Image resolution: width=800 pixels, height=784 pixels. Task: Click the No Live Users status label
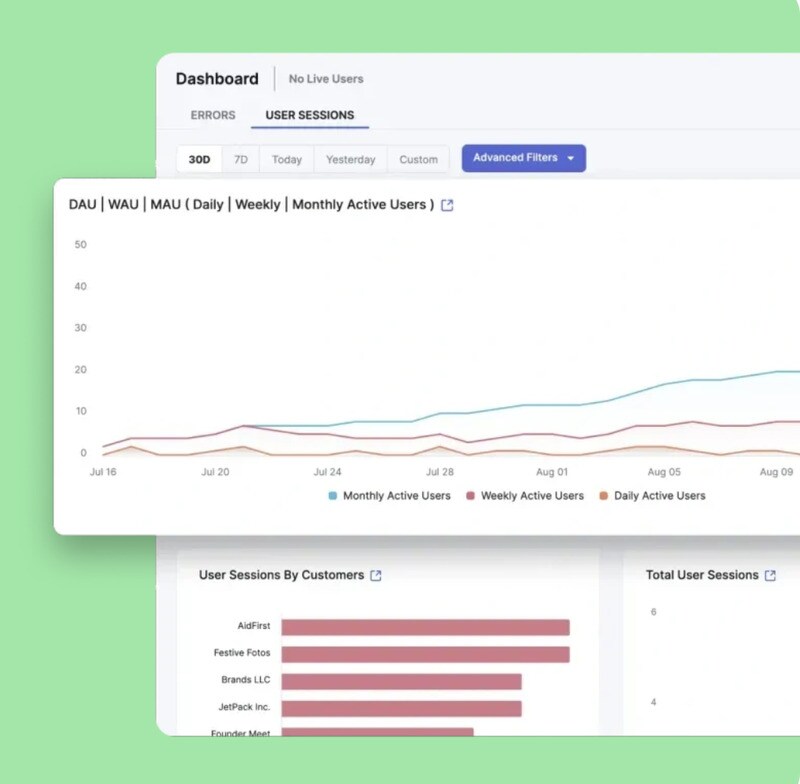click(326, 79)
